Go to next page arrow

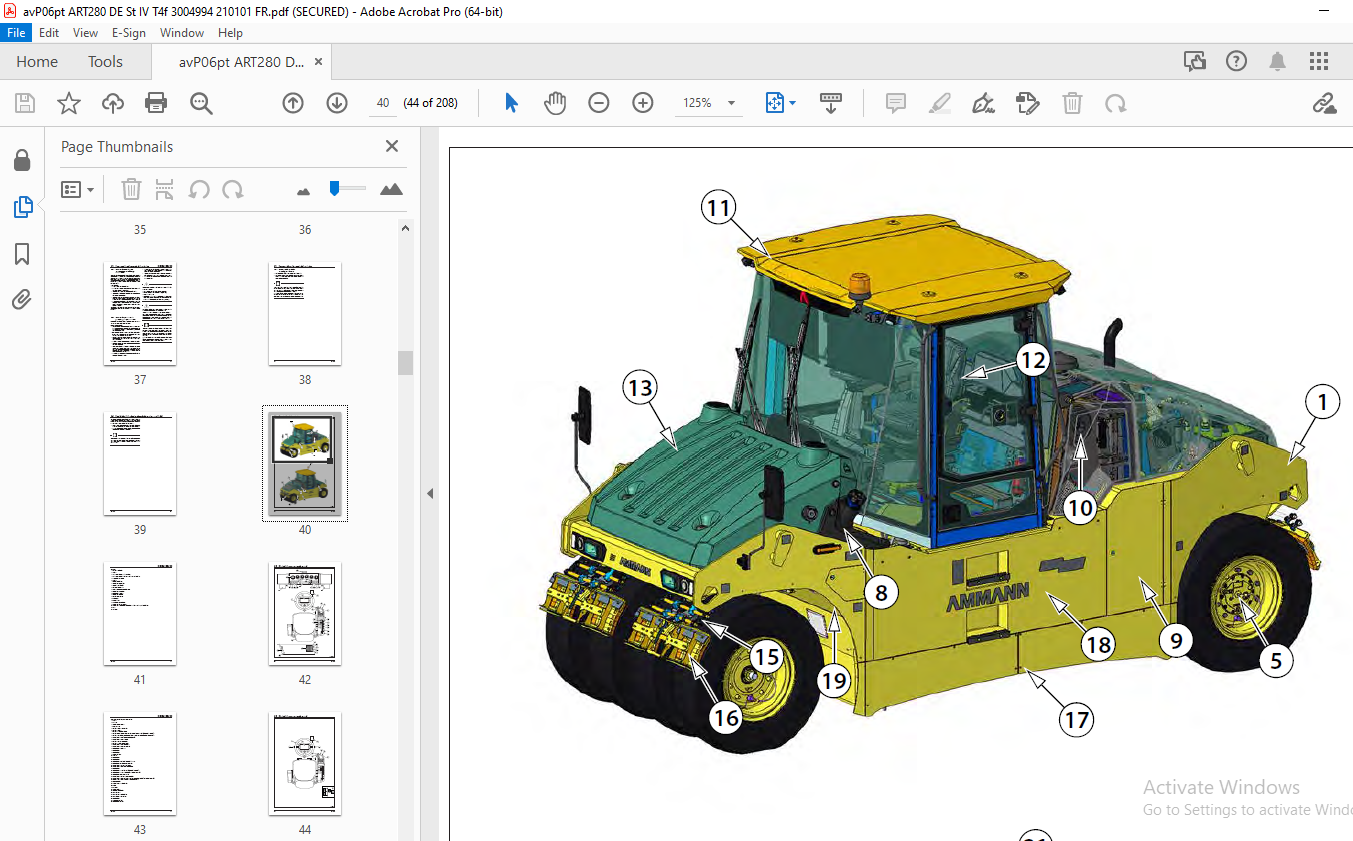point(337,103)
